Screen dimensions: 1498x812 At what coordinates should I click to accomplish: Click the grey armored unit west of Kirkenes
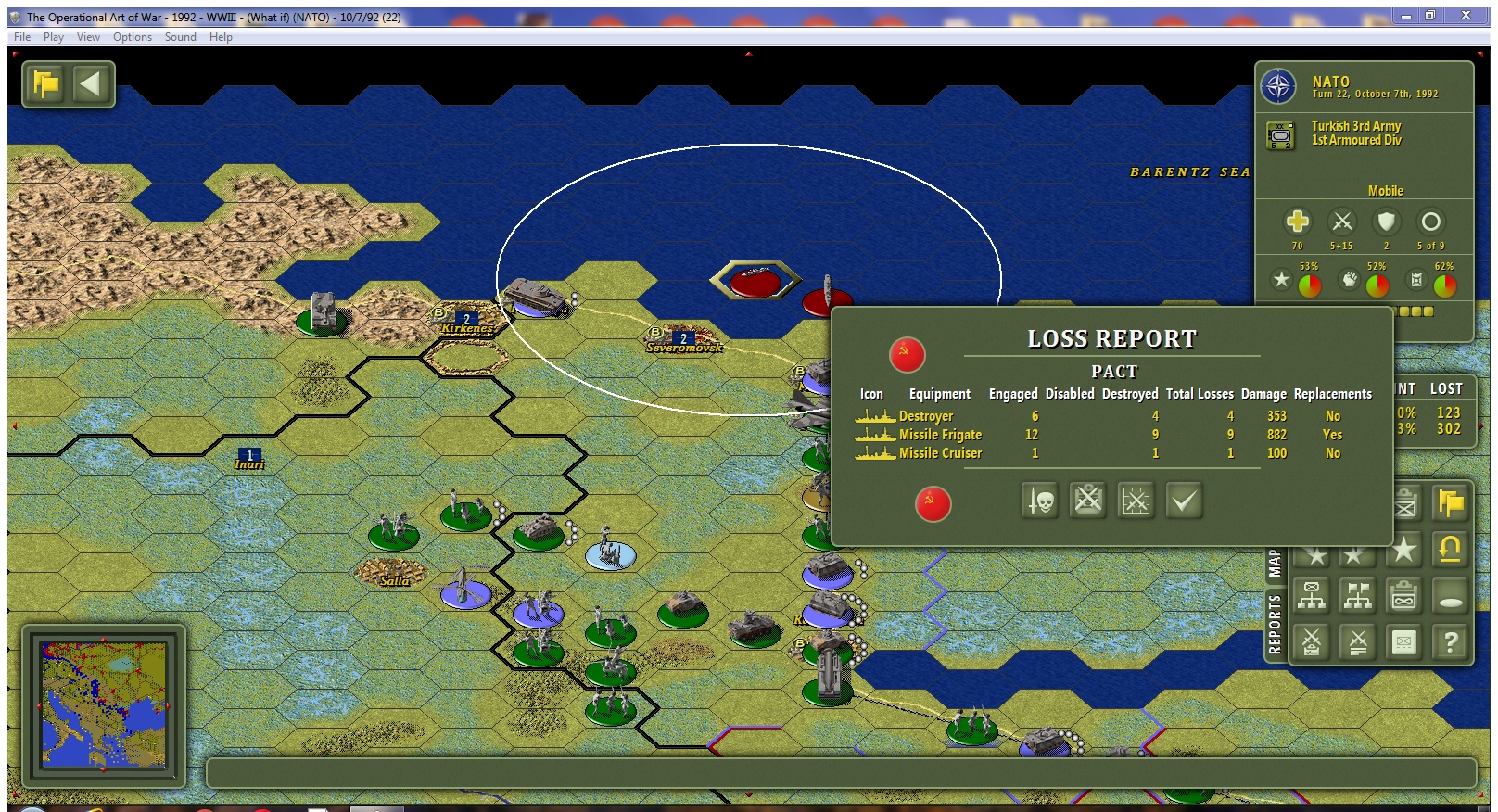[323, 313]
